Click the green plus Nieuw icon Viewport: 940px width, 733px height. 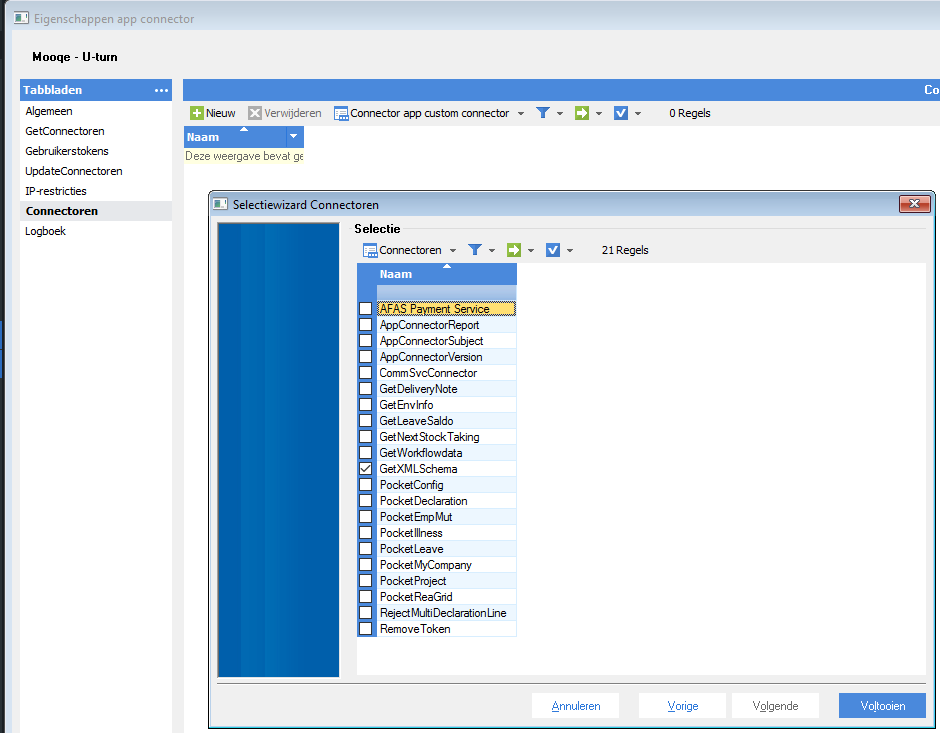197,113
